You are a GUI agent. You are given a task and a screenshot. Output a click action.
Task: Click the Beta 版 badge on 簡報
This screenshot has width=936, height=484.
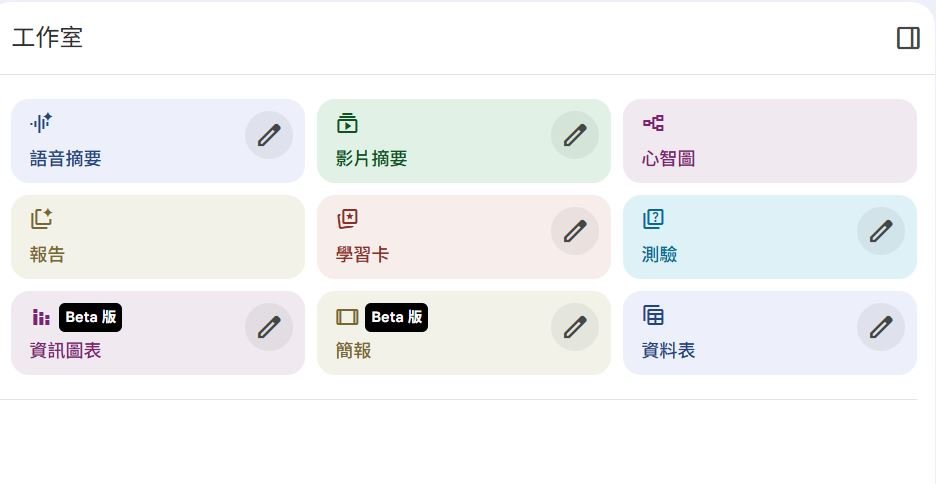pyautogui.click(x=396, y=317)
